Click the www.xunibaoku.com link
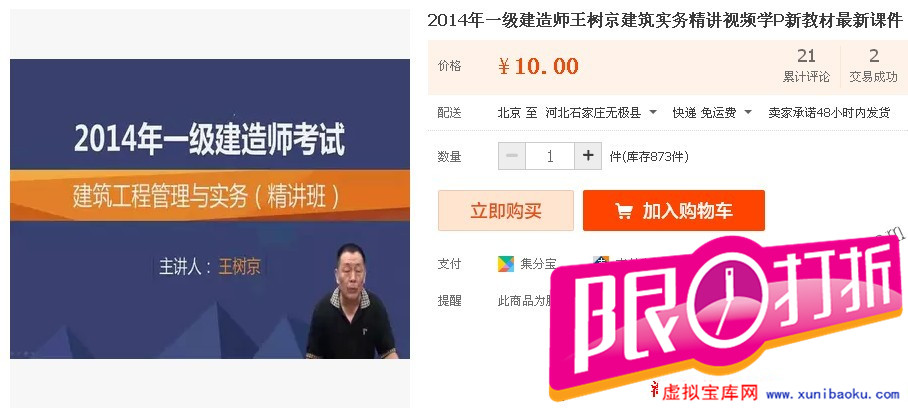This screenshot has width=908, height=408. coord(833,394)
